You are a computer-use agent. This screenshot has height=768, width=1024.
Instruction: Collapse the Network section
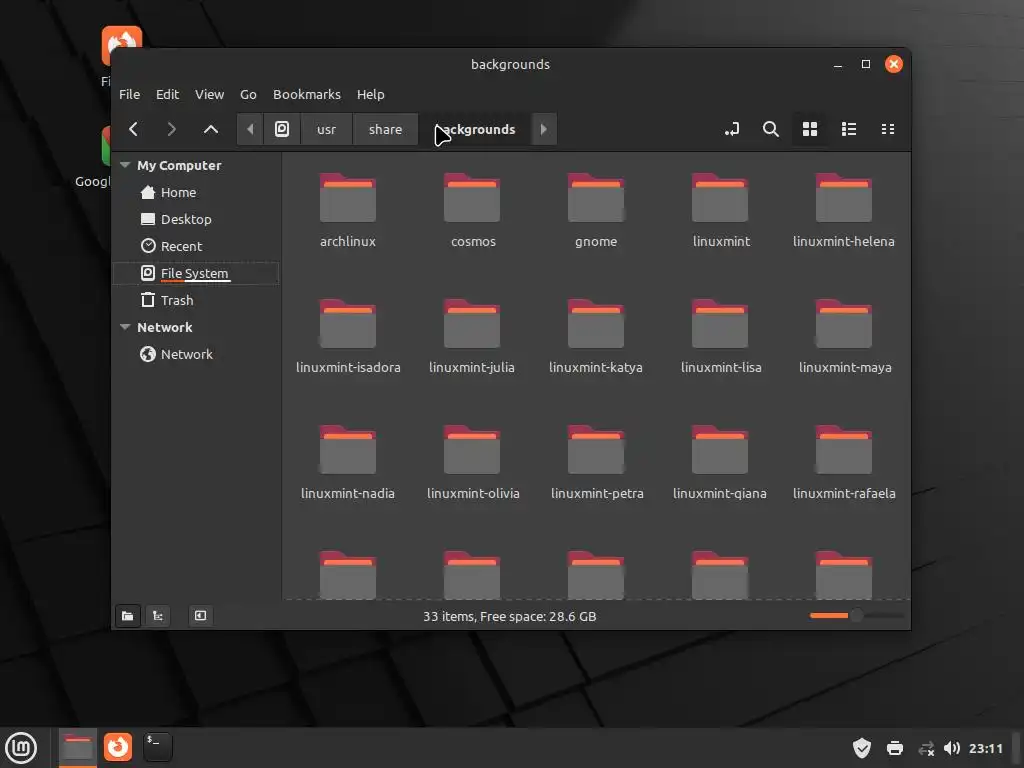coord(125,327)
